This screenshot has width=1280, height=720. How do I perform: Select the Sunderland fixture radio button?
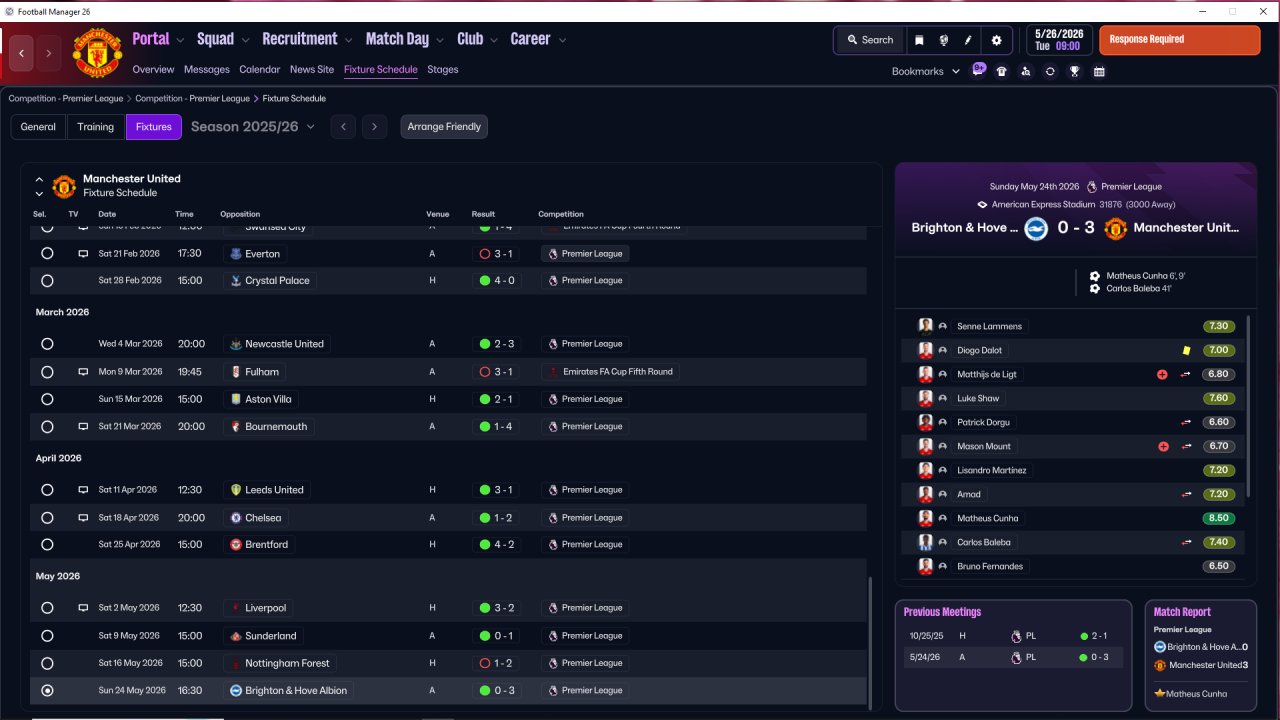47,636
